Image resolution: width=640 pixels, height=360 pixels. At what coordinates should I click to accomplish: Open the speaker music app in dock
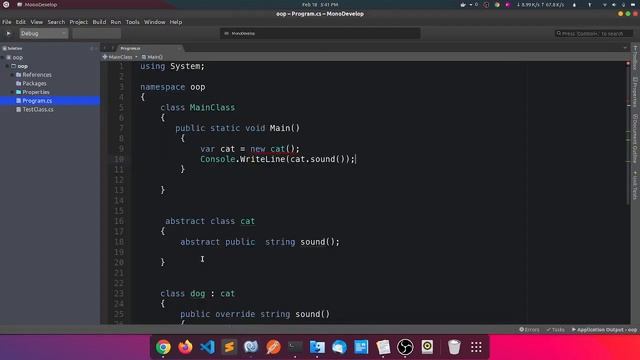427,347
